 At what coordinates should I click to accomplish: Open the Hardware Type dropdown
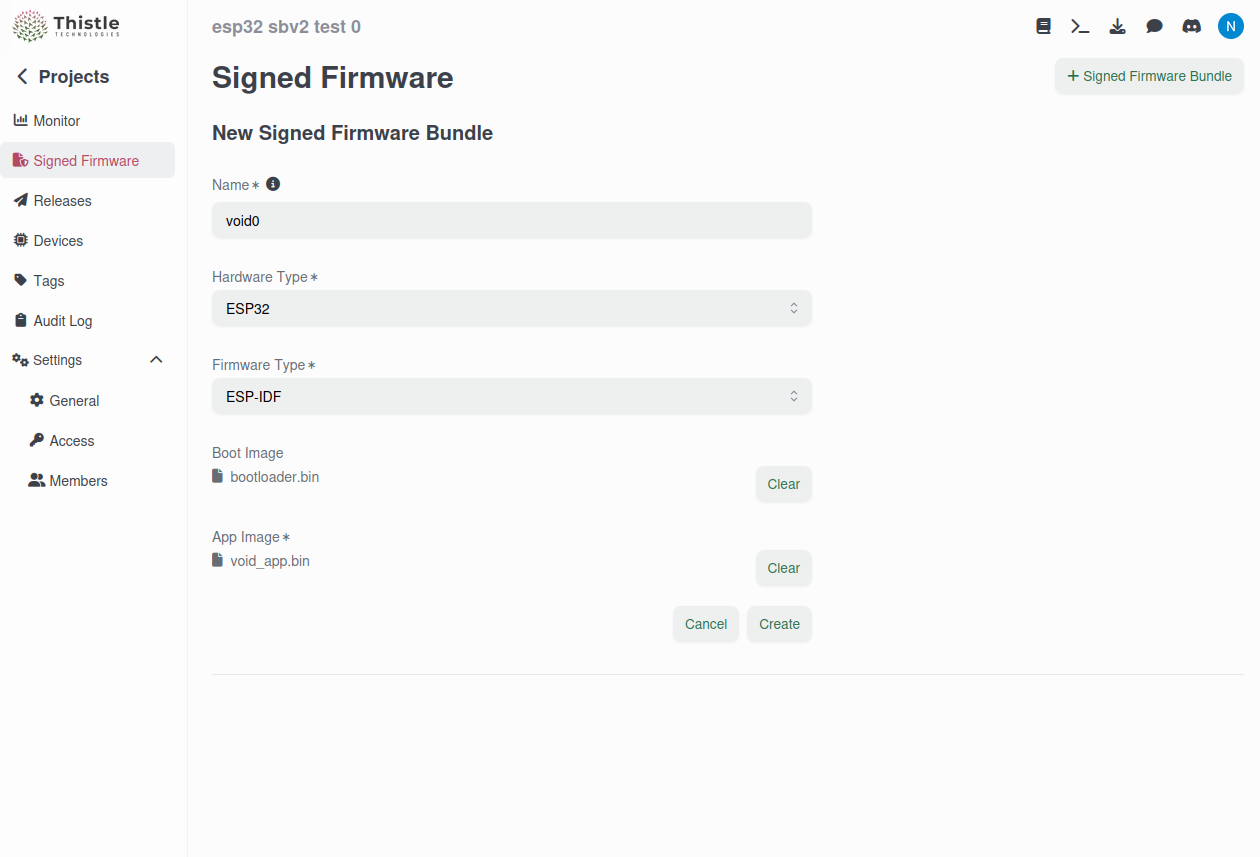click(511, 308)
